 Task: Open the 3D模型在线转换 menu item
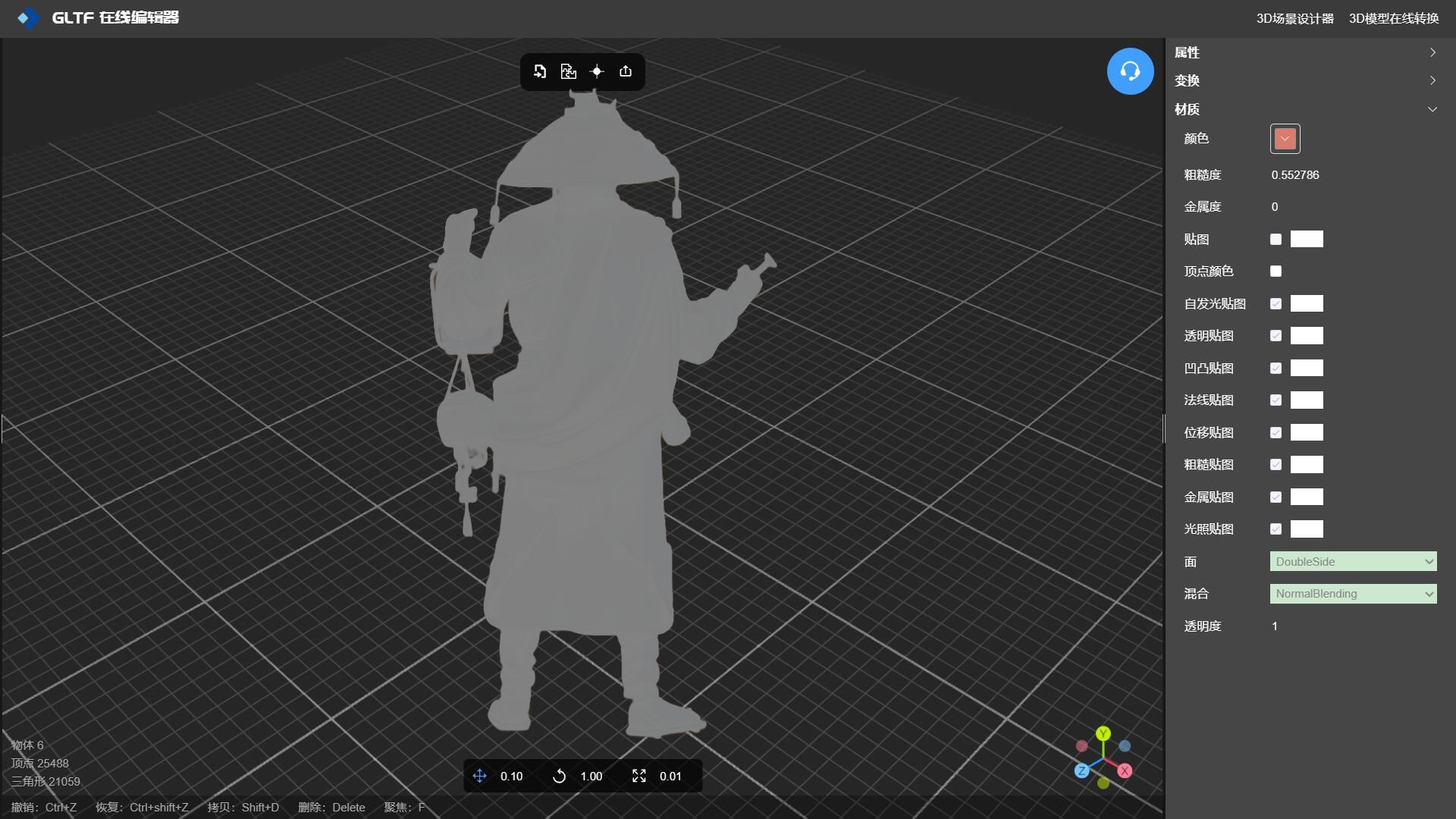click(1393, 18)
